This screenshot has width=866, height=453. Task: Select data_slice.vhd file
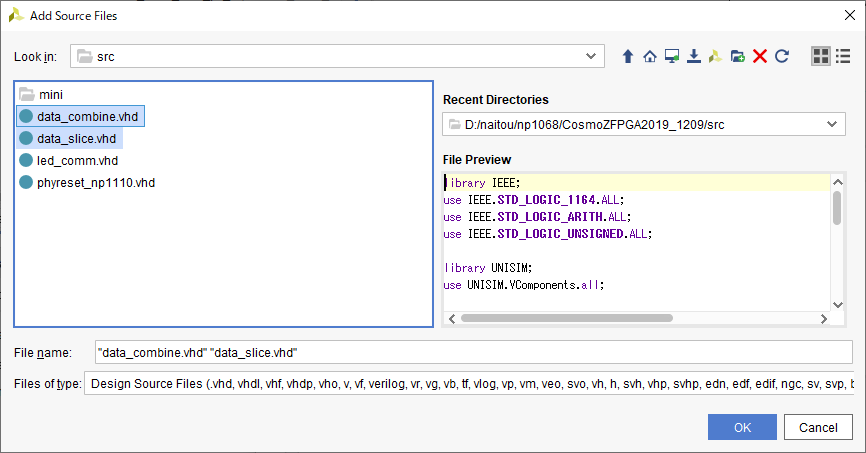[x=70, y=139]
